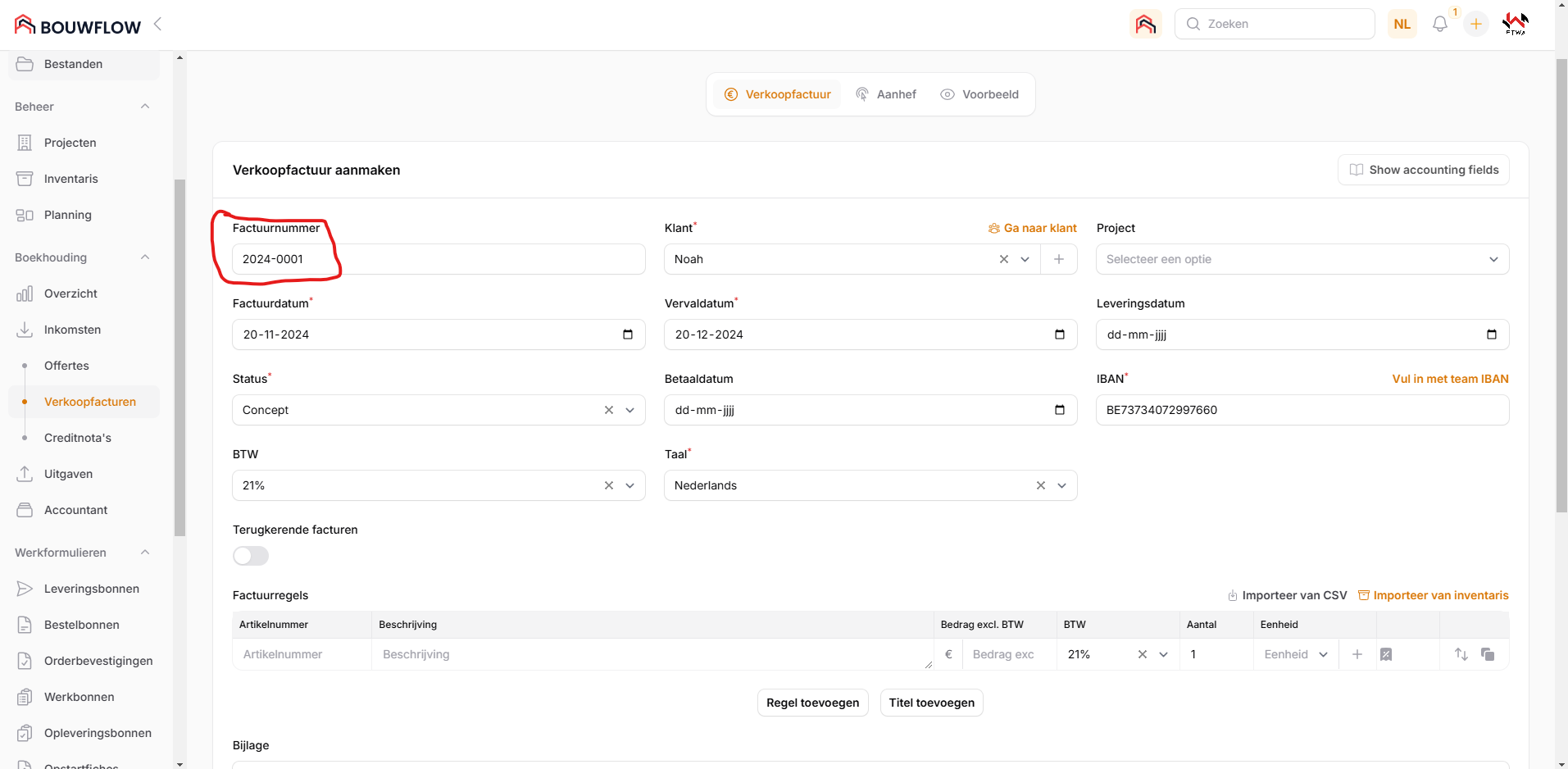
Task: Collapse the sidebar with the arrow icon
Action: coord(157,25)
